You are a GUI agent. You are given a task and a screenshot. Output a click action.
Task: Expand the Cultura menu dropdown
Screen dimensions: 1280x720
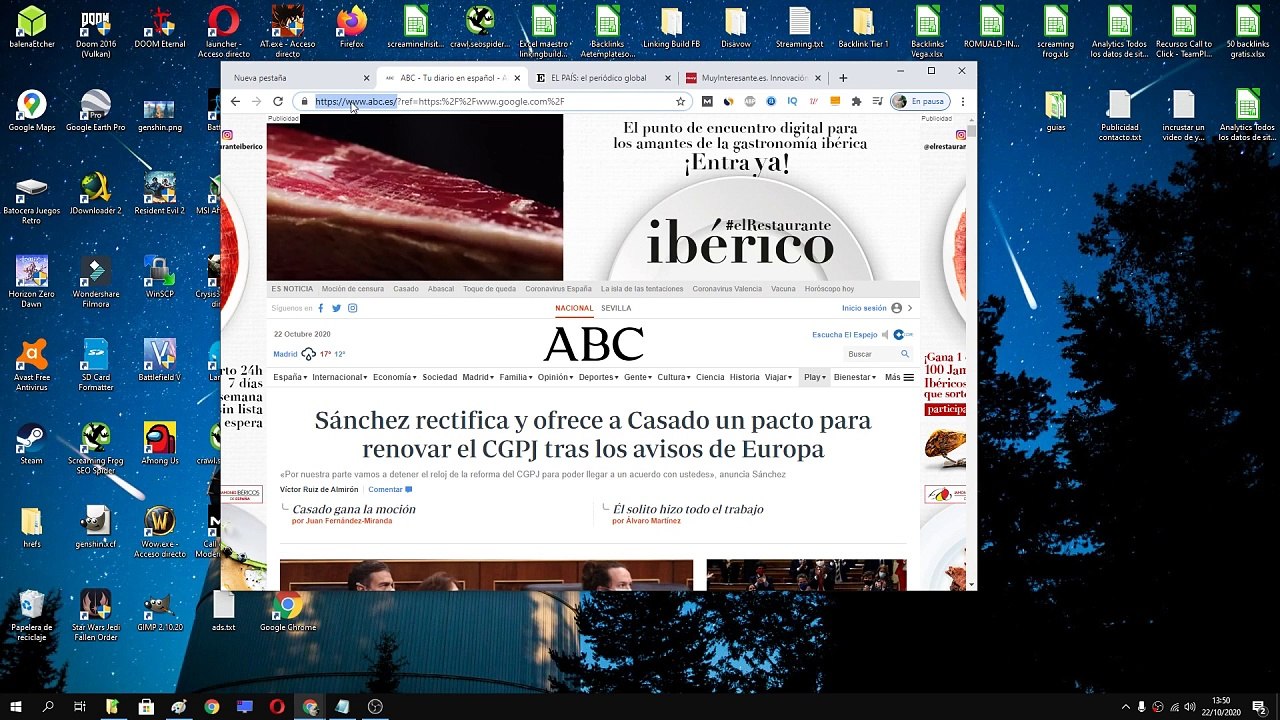[x=674, y=377]
